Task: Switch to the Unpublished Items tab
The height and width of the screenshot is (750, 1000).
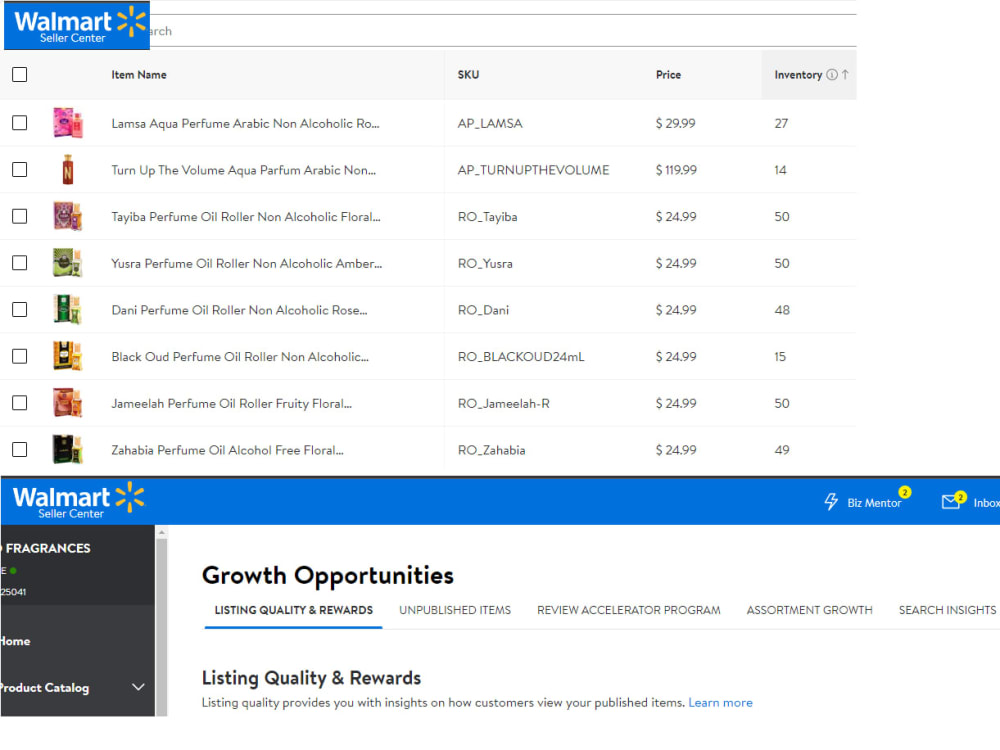Action: pos(455,610)
